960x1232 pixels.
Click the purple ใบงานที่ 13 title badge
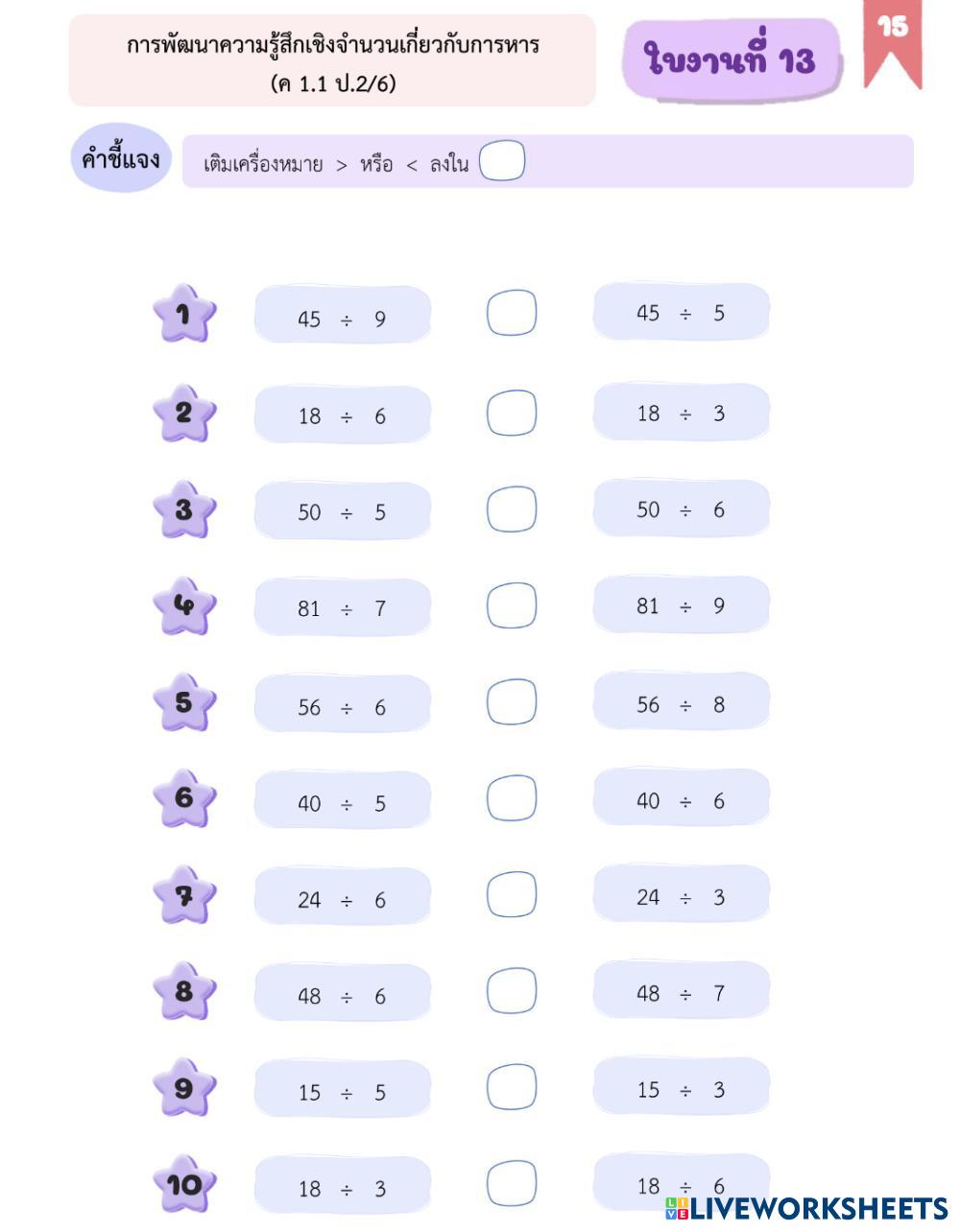(732, 59)
